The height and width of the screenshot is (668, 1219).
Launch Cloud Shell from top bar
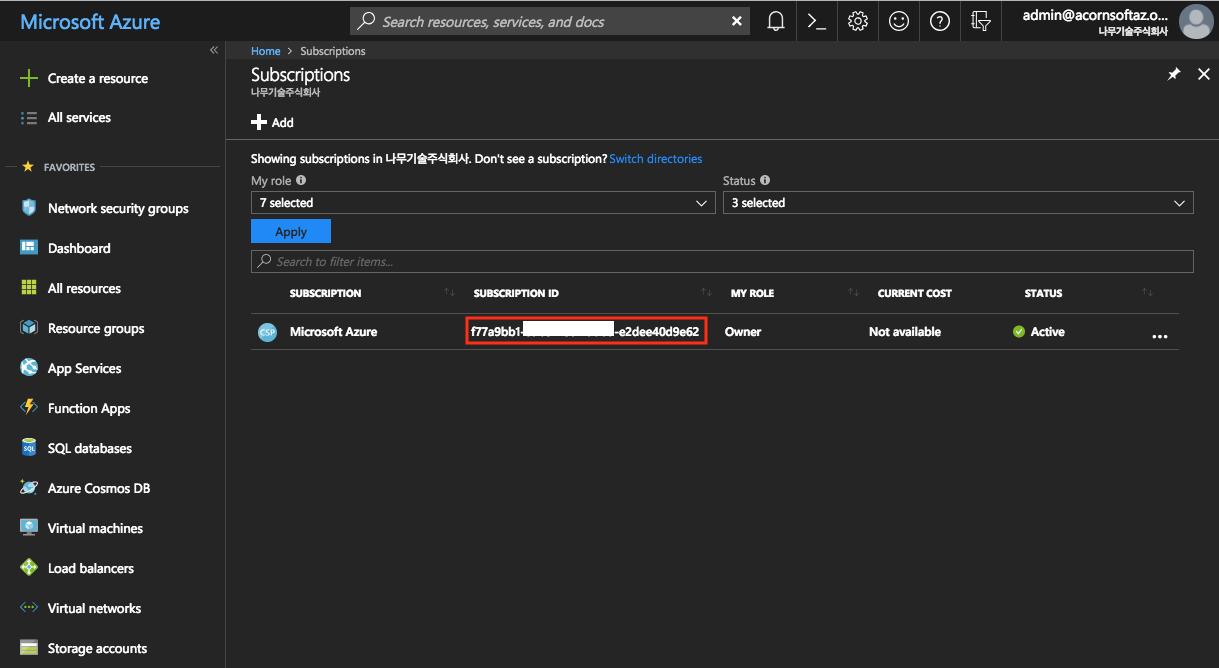(816, 21)
